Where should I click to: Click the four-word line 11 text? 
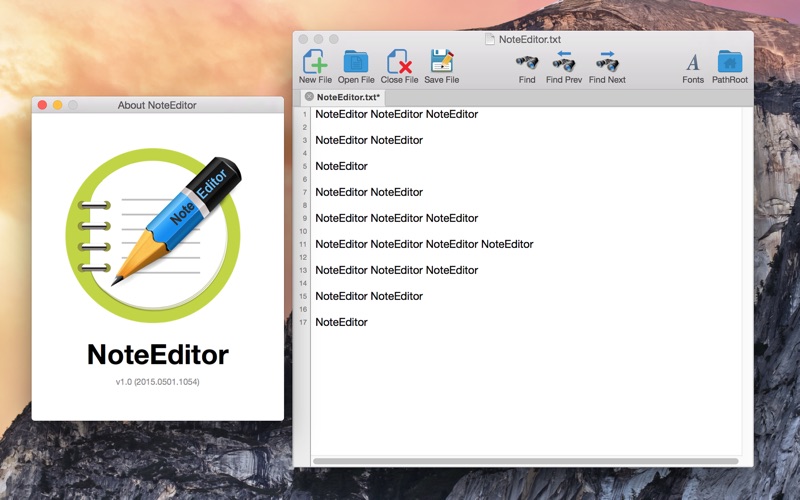click(x=424, y=244)
